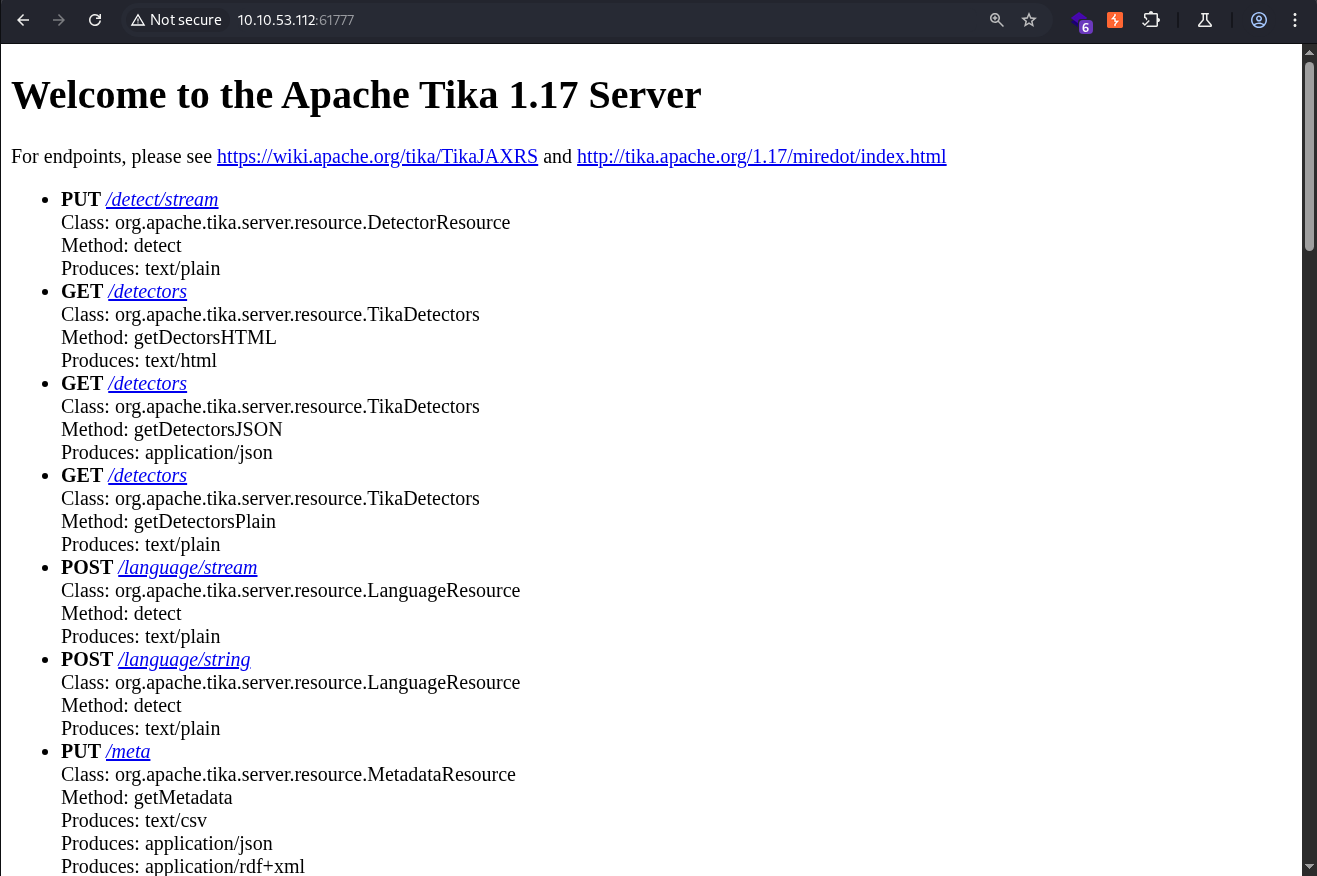The image size is (1317, 876).
Task: Click 'Produces: application/json' under getDetectorsJSON
Action: click(167, 452)
